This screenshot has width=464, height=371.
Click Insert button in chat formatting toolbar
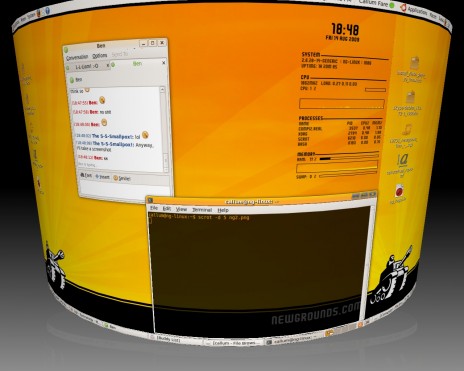pyautogui.click(x=103, y=177)
